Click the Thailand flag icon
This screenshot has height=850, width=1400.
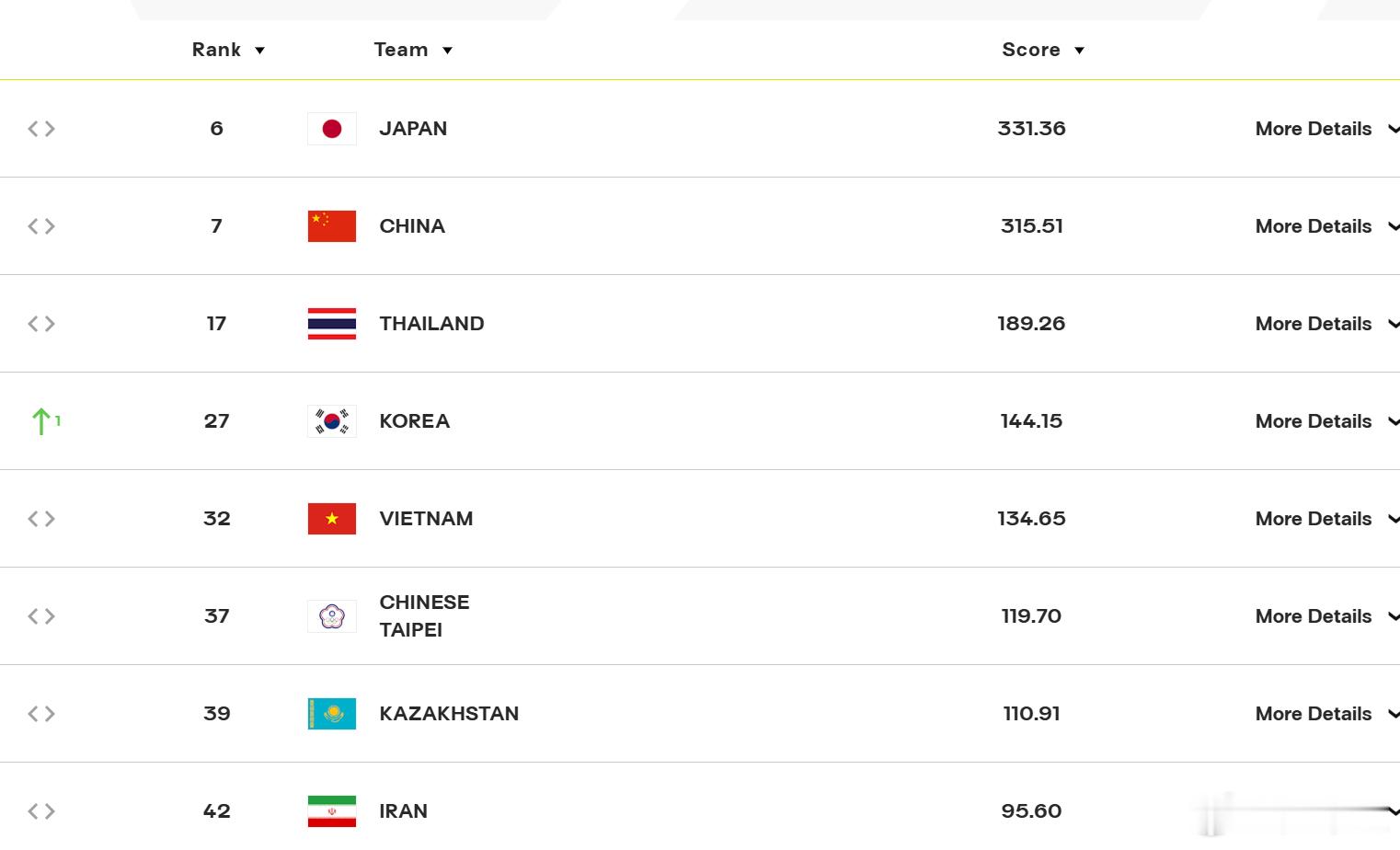(x=332, y=324)
